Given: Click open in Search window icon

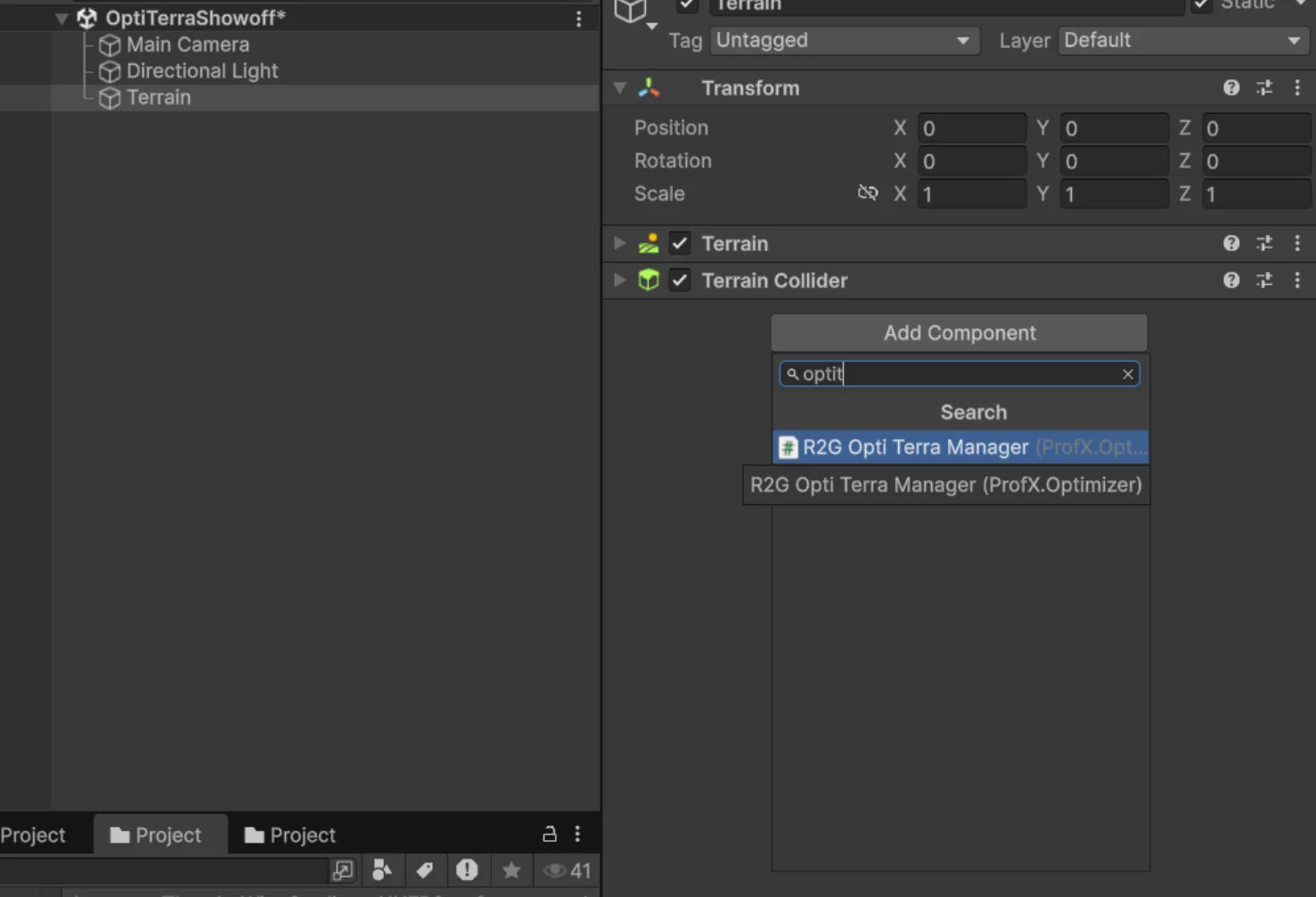Looking at the screenshot, I should point(343,870).
